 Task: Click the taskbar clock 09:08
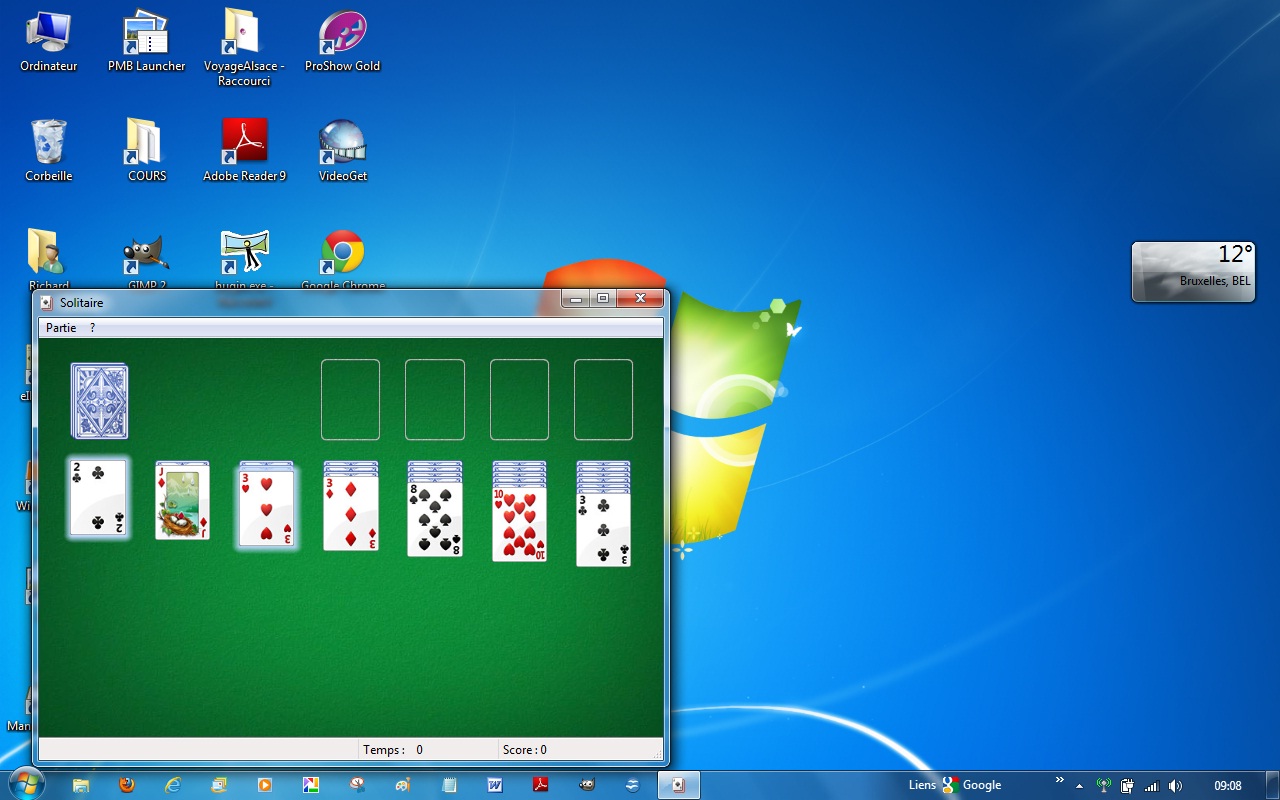pos(1228,786)
